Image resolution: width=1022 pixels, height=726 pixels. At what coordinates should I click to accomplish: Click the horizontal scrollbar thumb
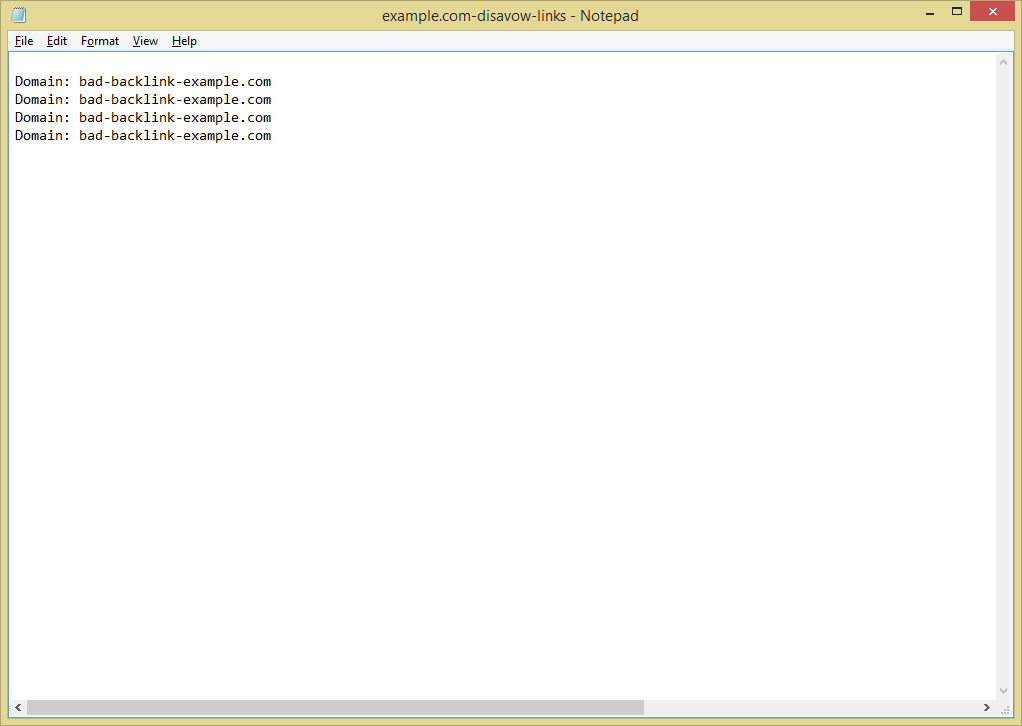335,708
